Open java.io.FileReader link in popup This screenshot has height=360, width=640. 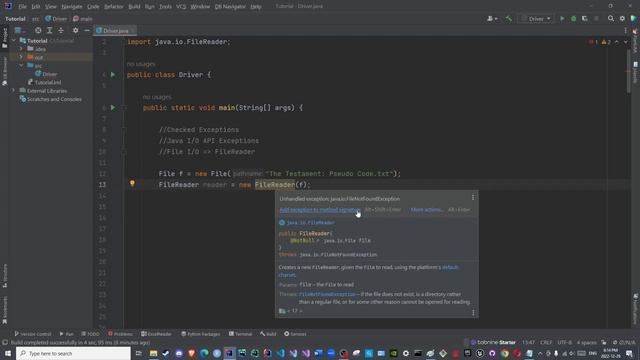311,223
